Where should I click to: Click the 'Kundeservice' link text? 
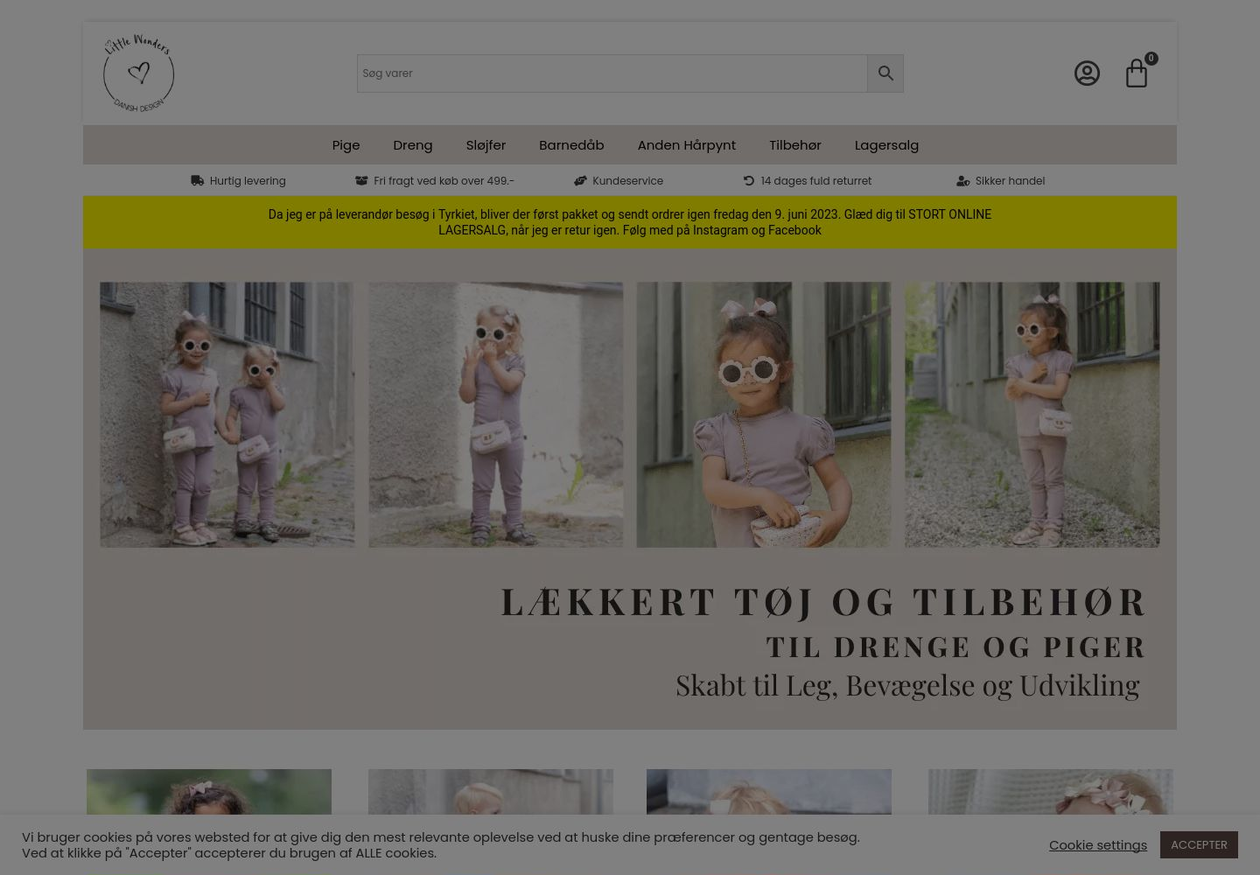tap(627, 181)
